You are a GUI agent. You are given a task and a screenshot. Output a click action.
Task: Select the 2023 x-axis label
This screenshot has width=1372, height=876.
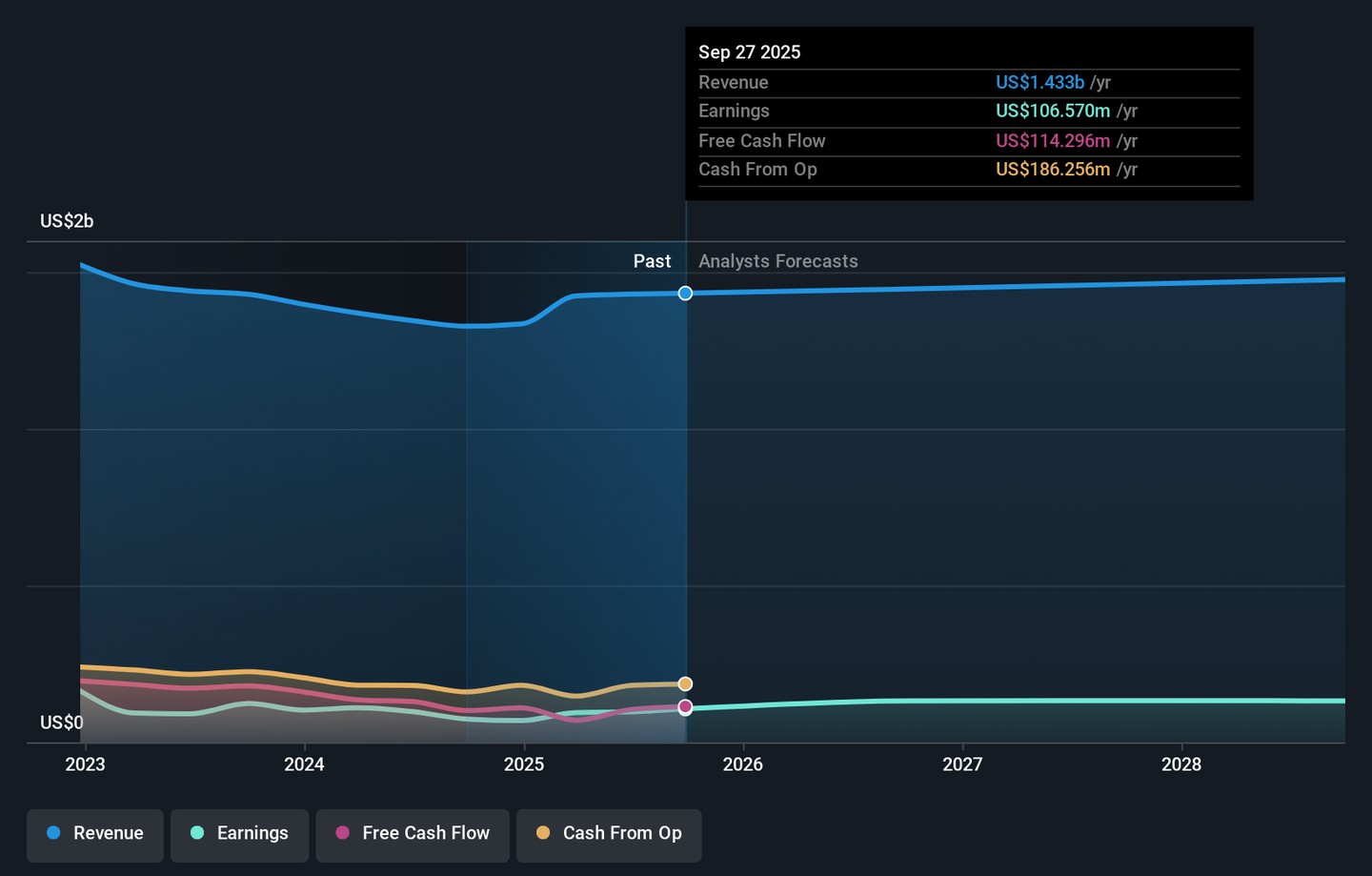(85, 764)
